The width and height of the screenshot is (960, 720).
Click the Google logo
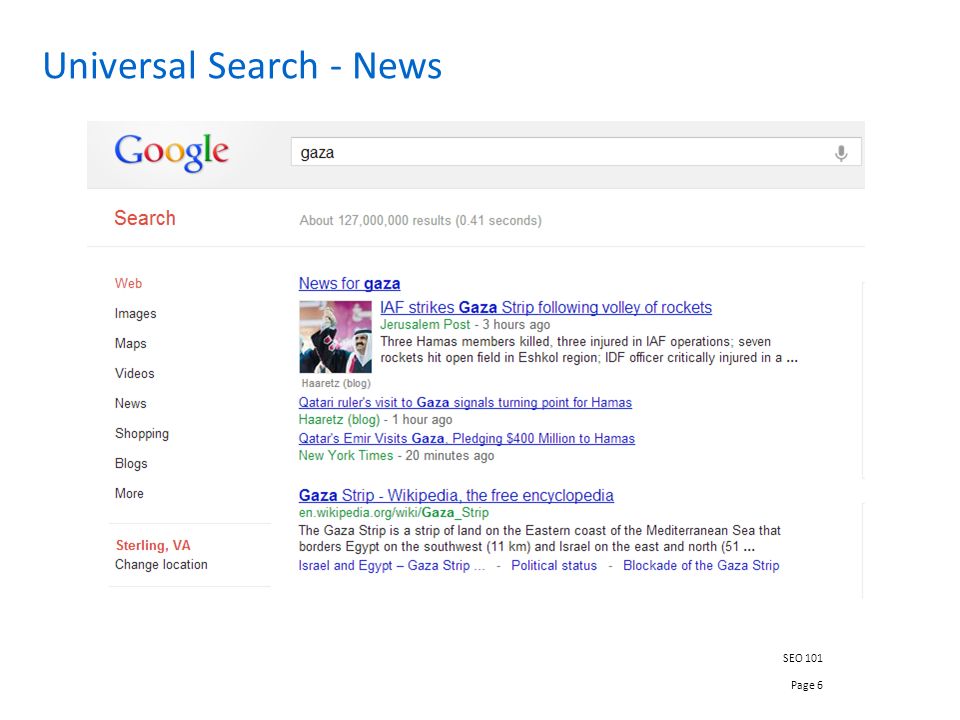tap(171, 152)
